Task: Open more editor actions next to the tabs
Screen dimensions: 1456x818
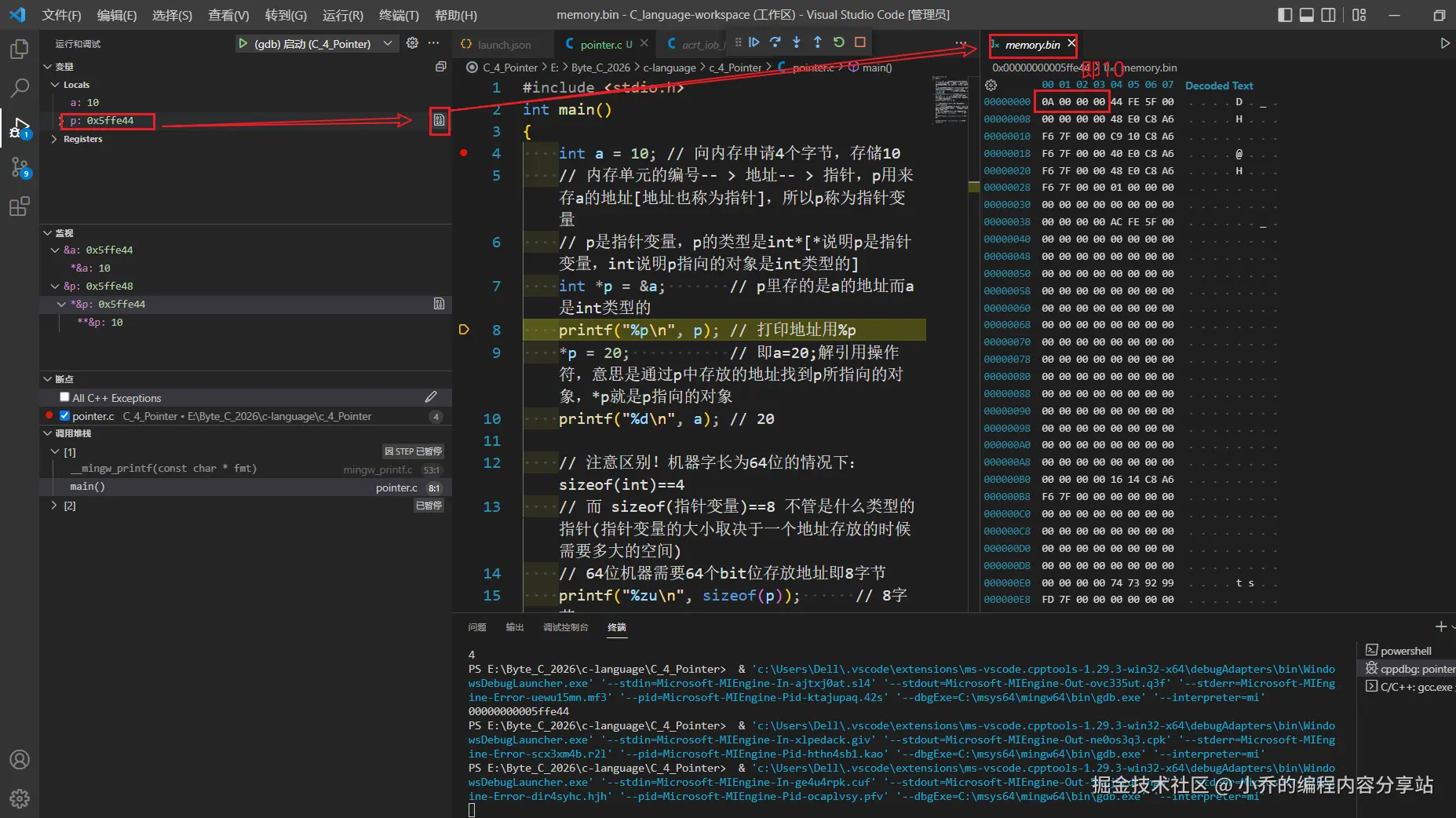Action: tap(961, 44)
